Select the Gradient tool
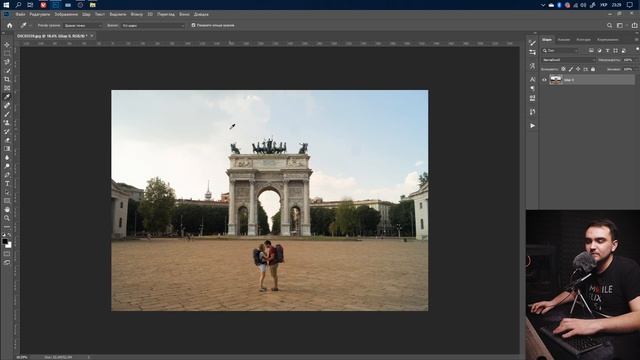Viewport: 640px width, 360px height. coord(7,149)
